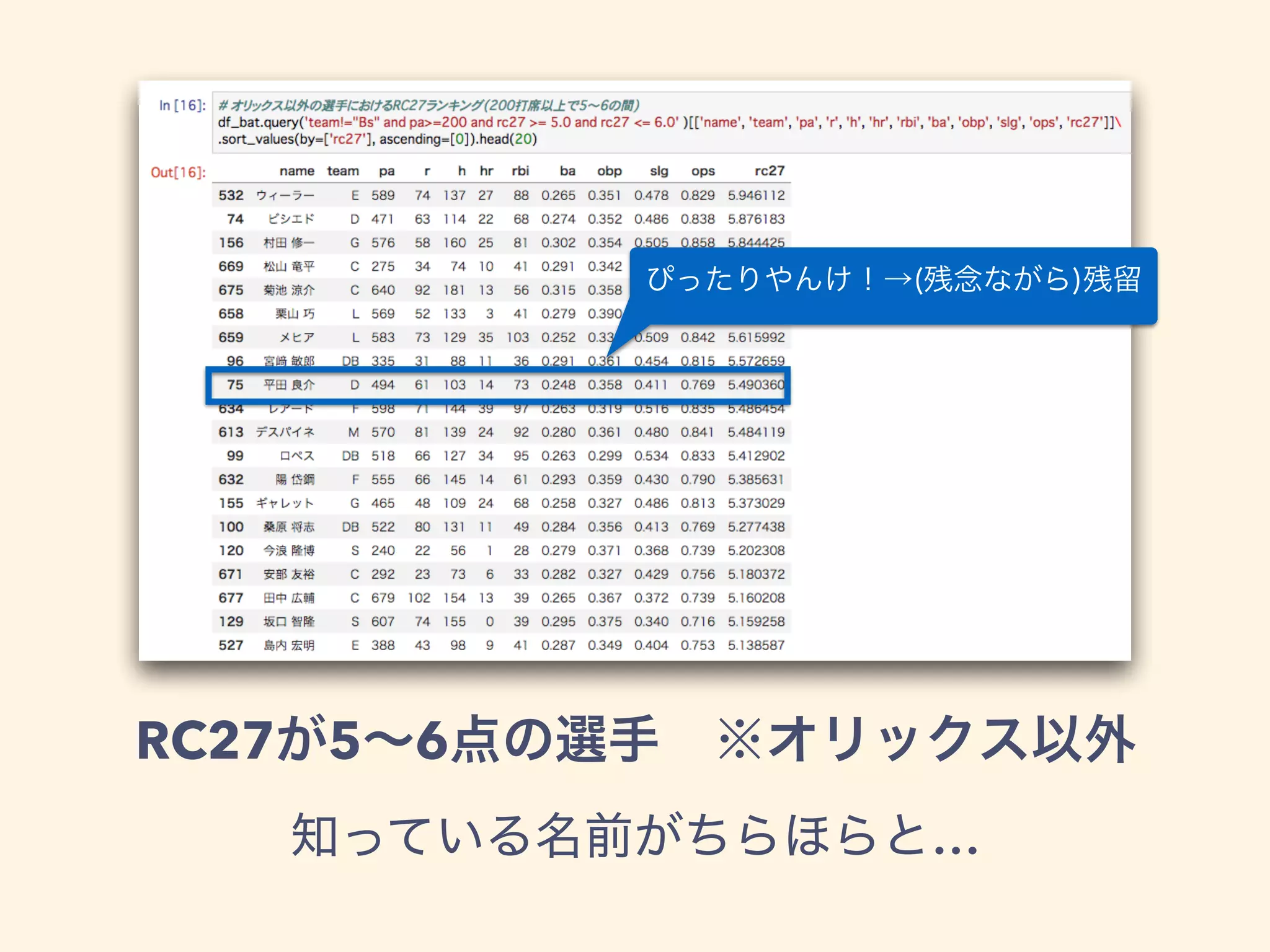Select player name 安部 友裕
The height and width of the screenshot is (952, 1270).
click(289, 575)
